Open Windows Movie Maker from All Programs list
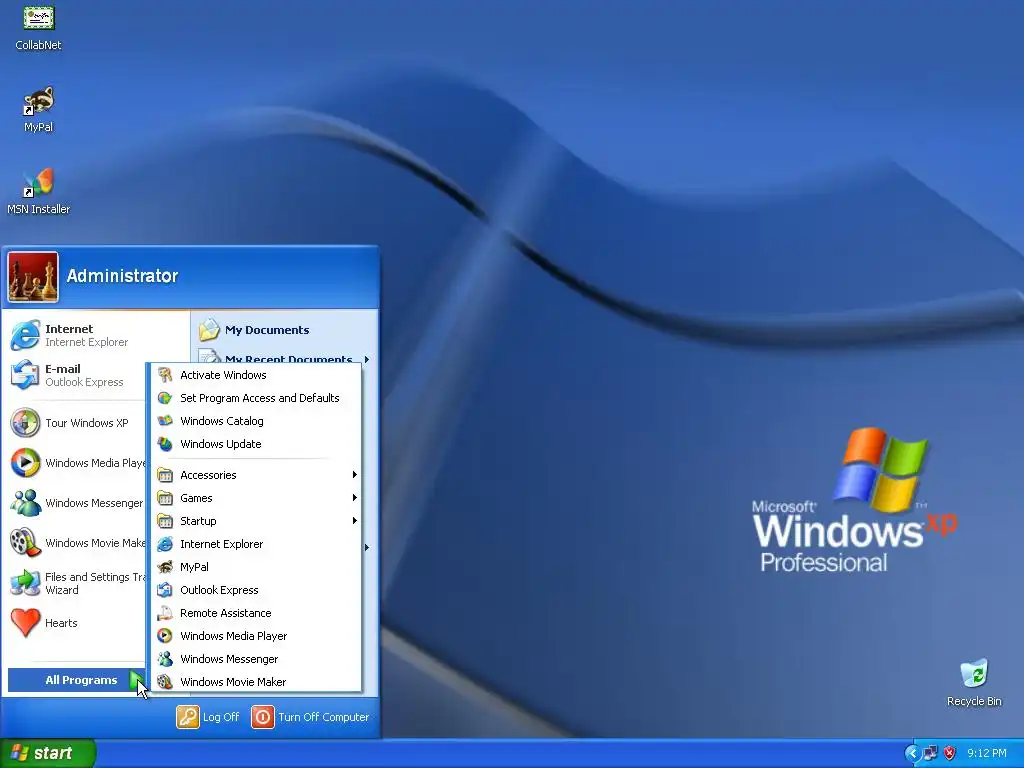Screen dimensions: 1024x768 [x=257, y=682]
